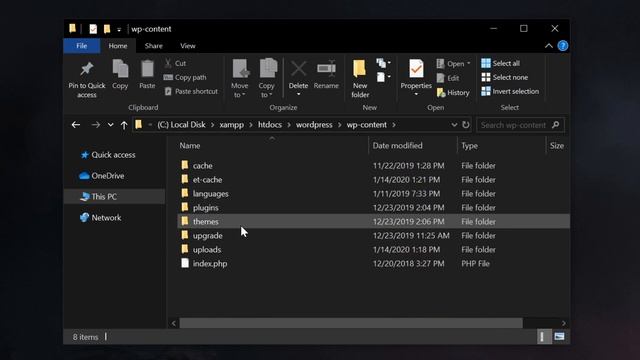Click the horizontal scrollbar thumb
Screen dimensions: 640x360
point(351,323)
